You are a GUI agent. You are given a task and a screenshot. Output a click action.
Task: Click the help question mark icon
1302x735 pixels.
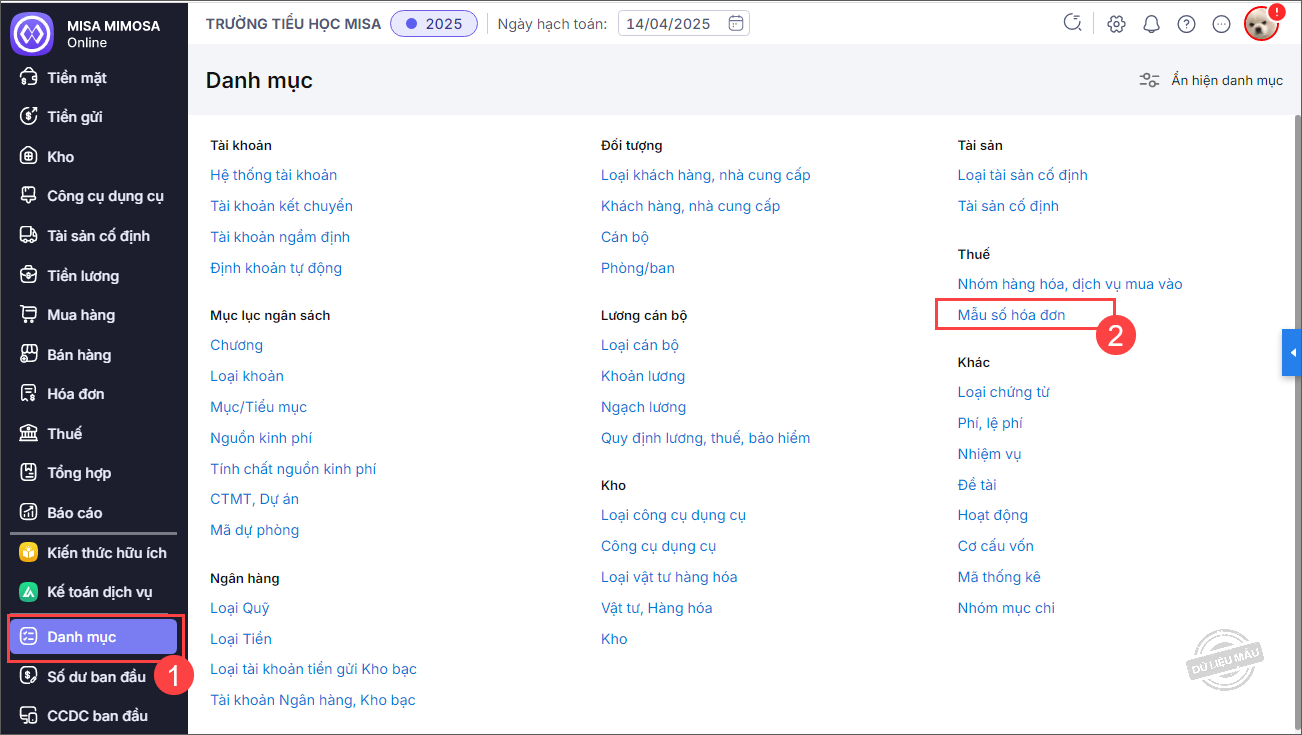click(1186, 24)
